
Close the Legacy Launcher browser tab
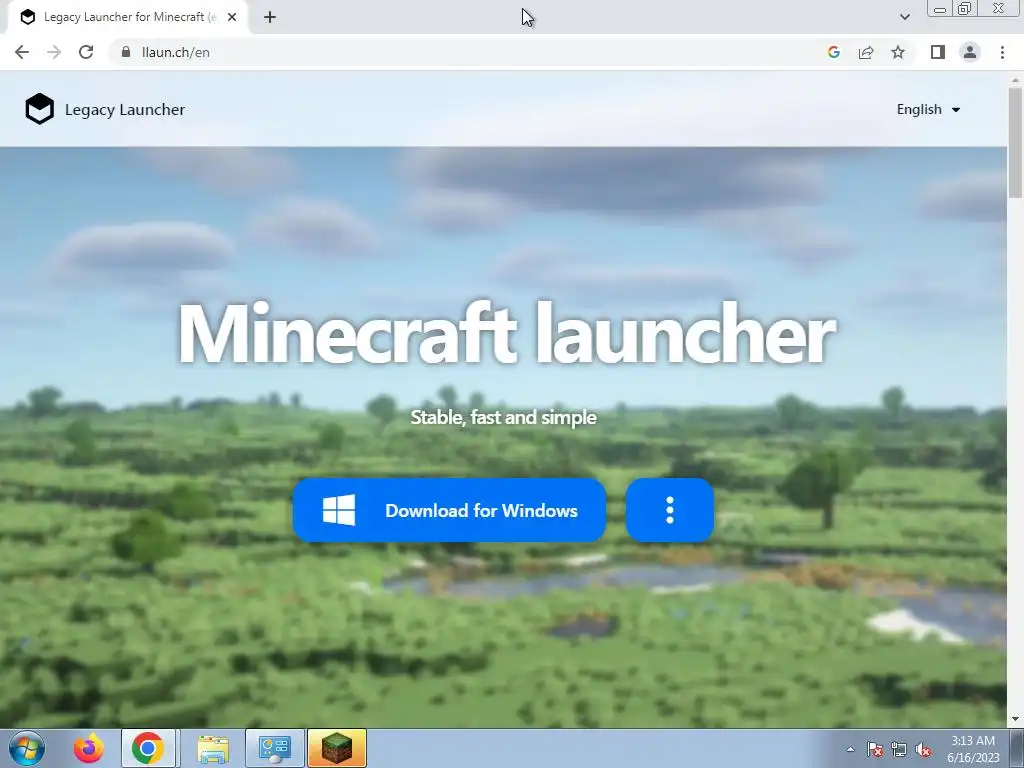coord(232,17)
